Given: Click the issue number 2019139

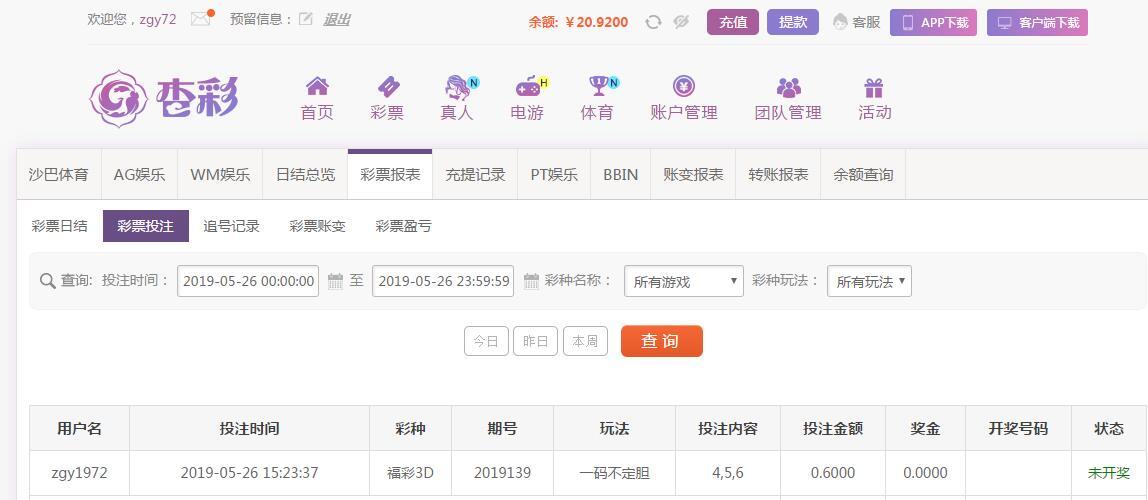Looking at the screenshot, I should (502, 473).
